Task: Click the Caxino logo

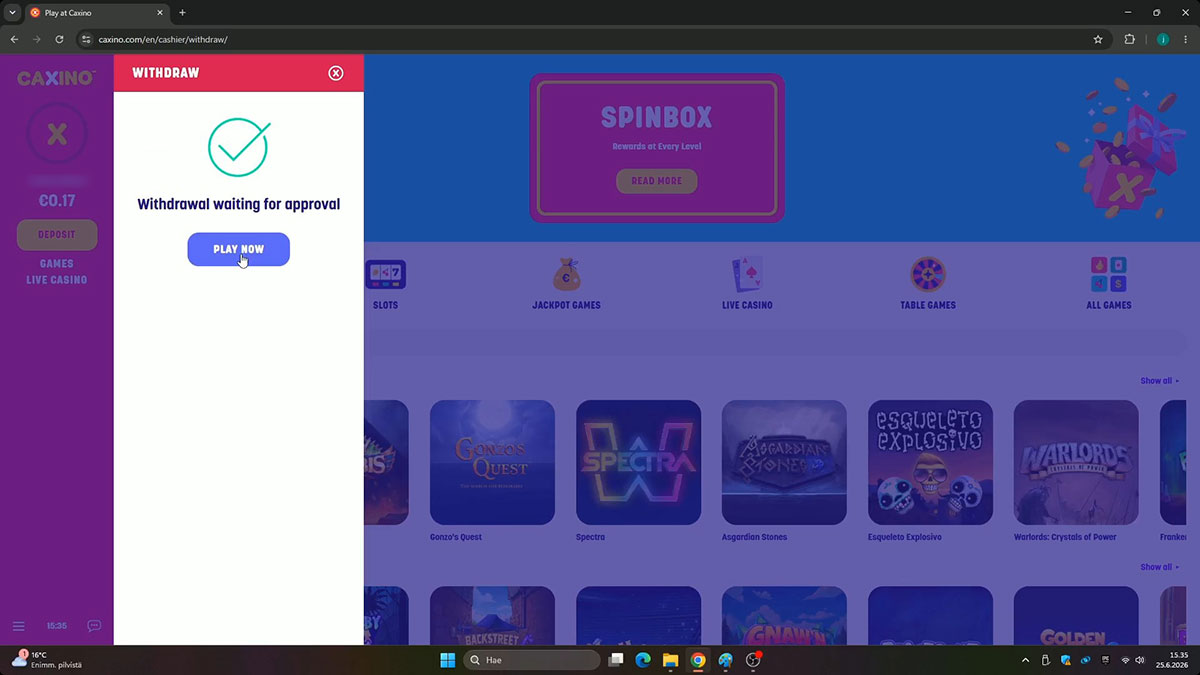Action: pyautogui.click(x=57, y=78)
